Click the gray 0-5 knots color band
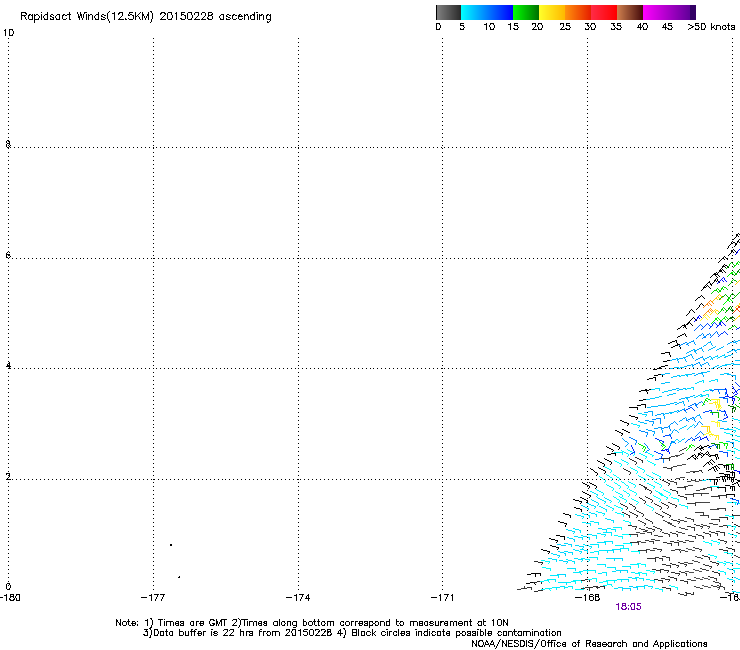 point(448,12)
